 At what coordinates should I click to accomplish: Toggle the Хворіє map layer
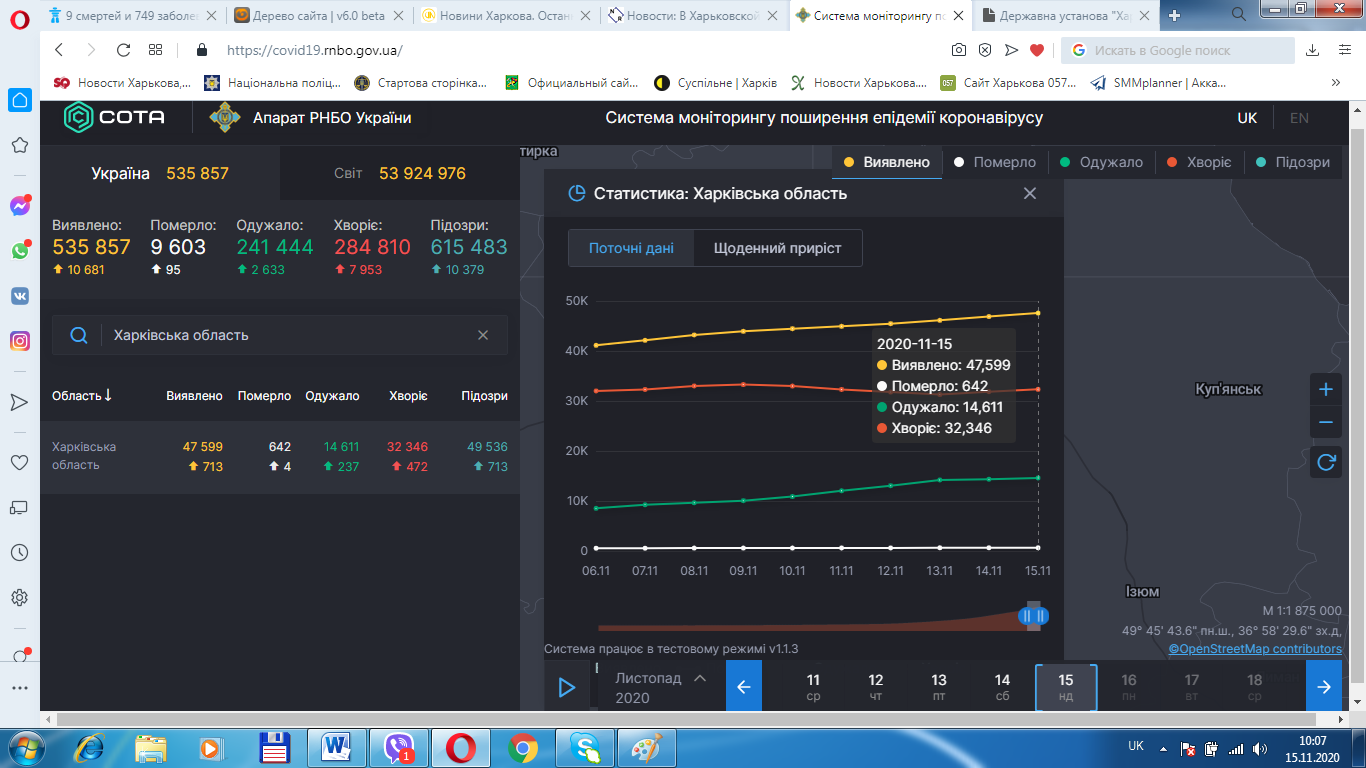(1200, 162)
